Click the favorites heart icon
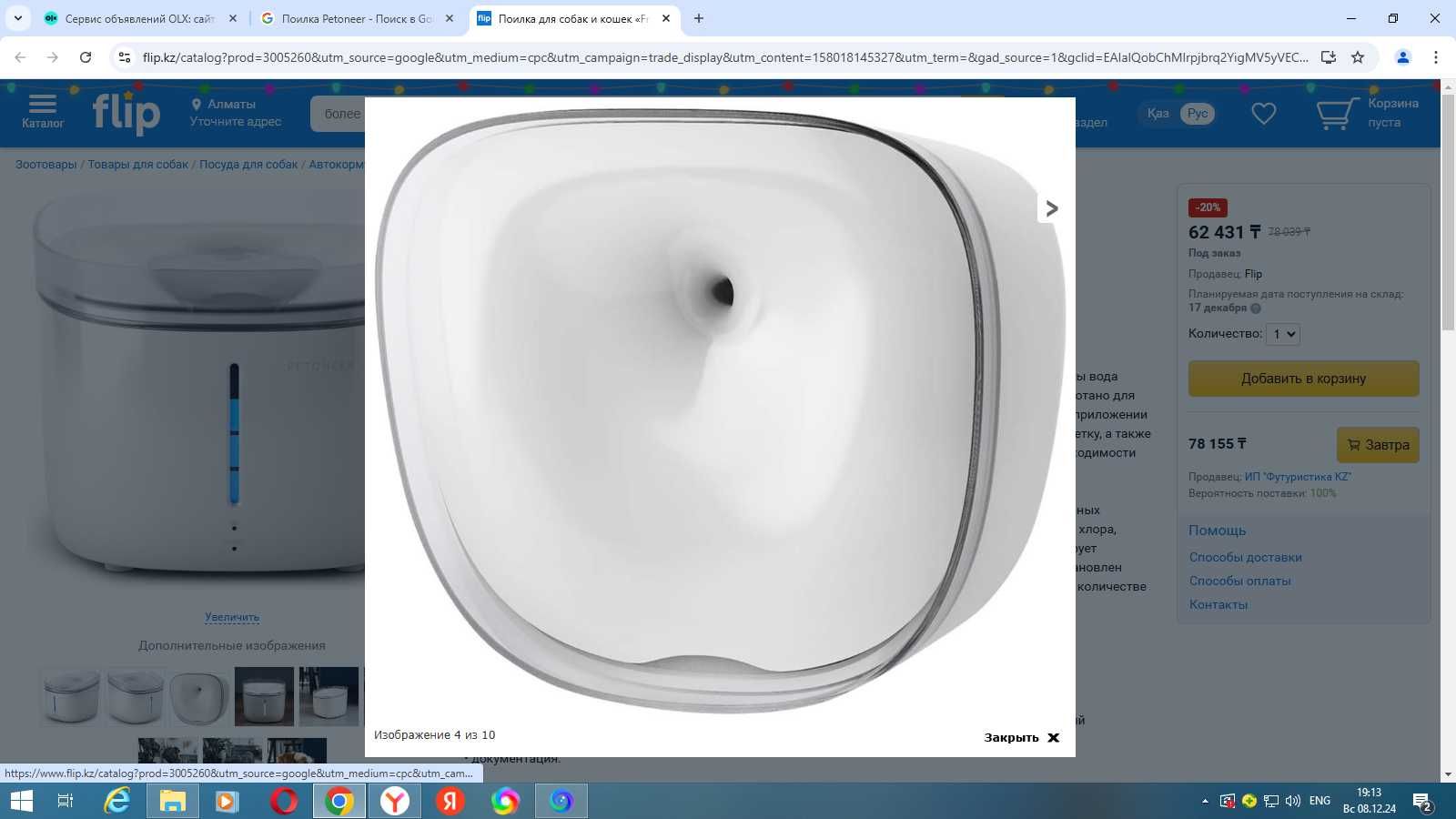The image size is (1456, 819). pos(1263,114)
